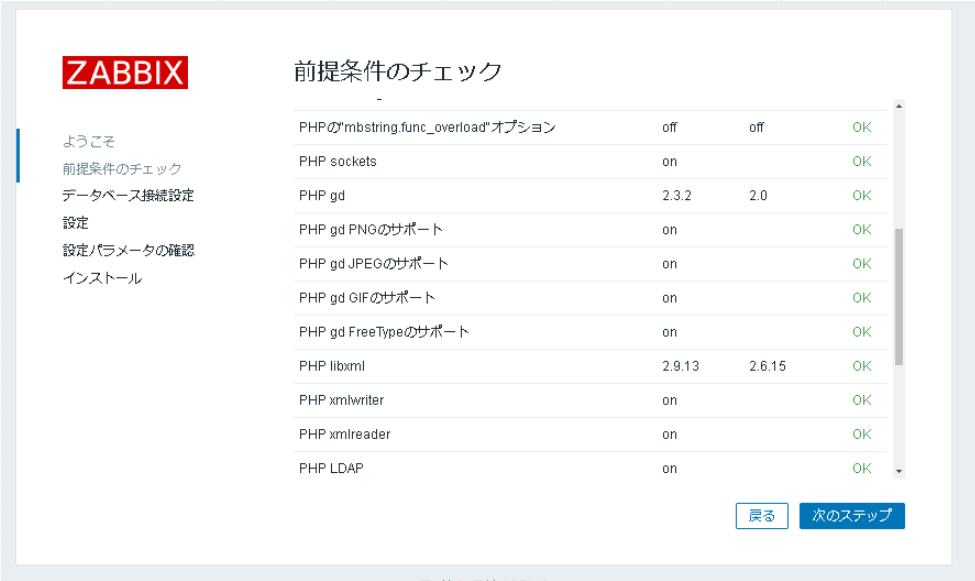Screen dimensions: 975x581
Task: Click the PHP gd row label
Action: coord(321,195)
